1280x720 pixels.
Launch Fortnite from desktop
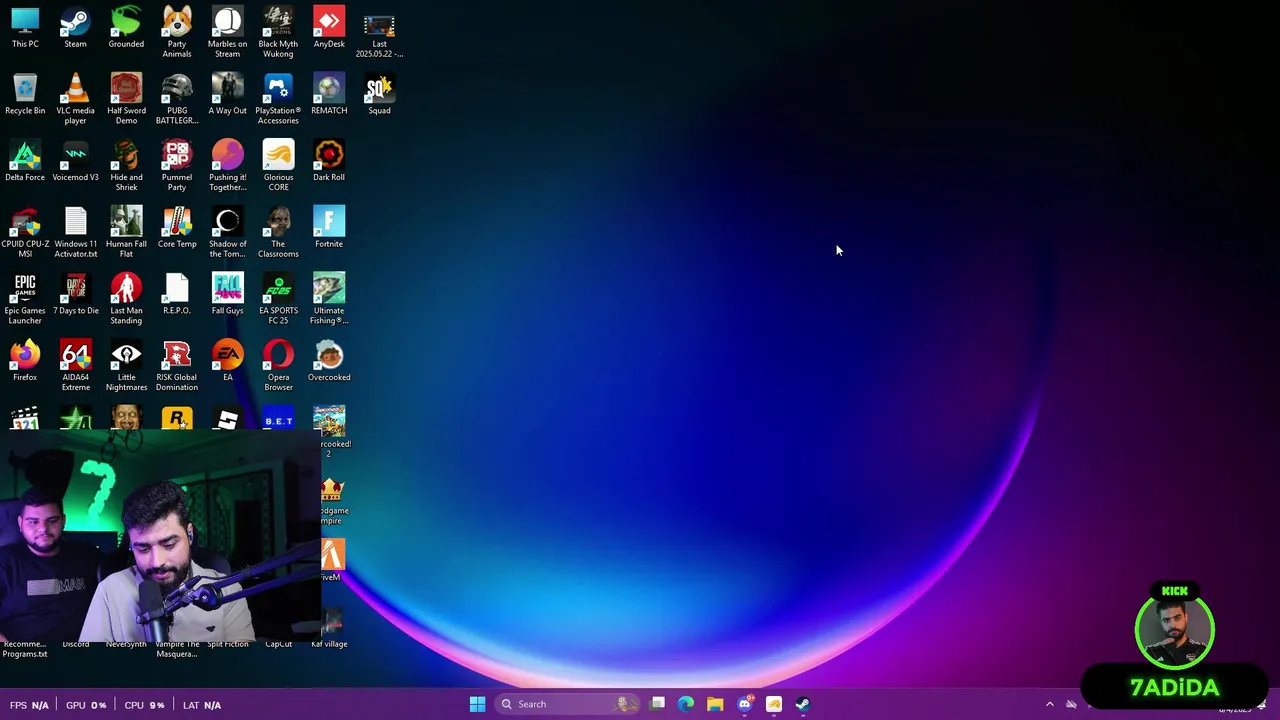click(329, 228)
